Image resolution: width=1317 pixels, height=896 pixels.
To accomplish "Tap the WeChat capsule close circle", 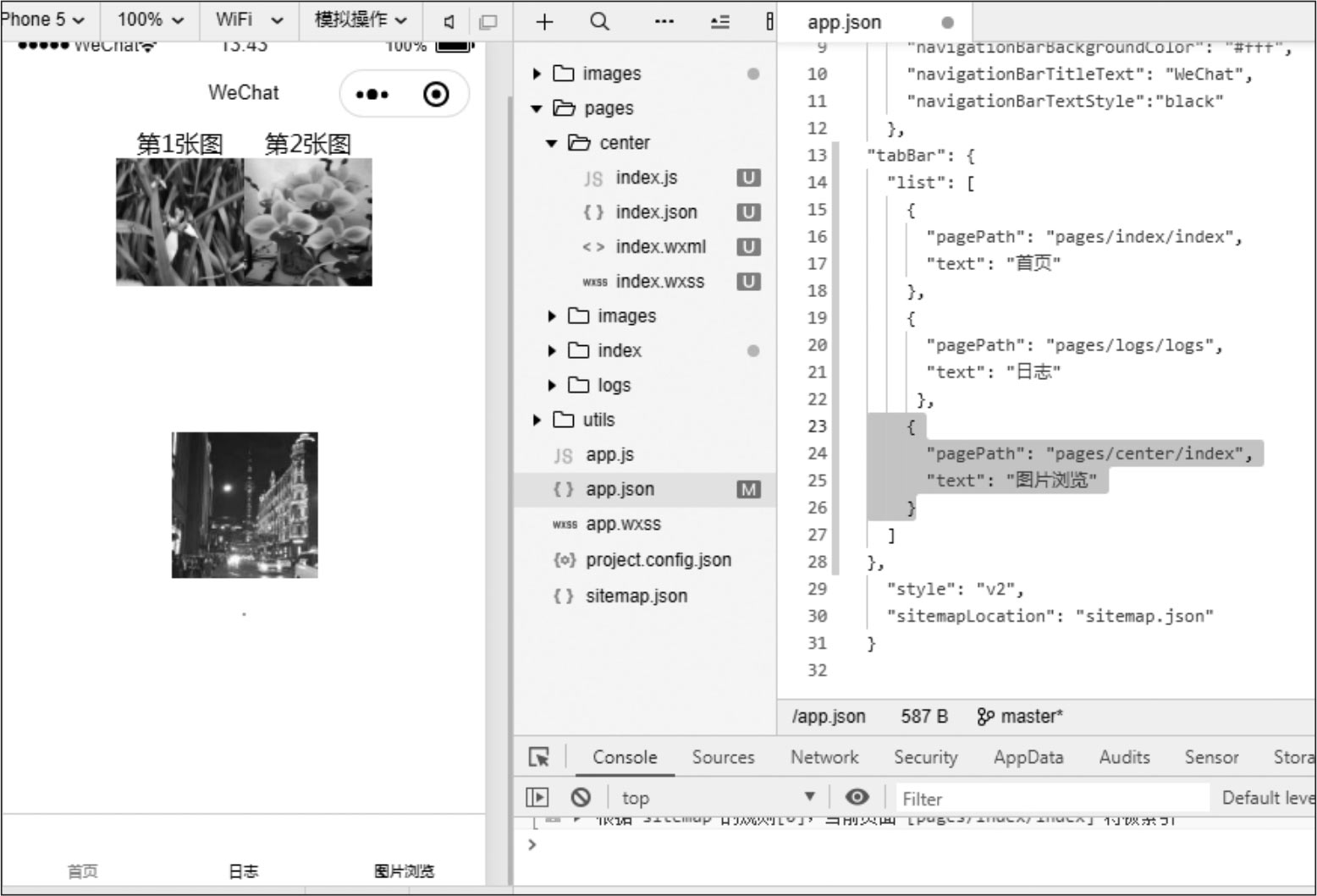I will tap(436, 94).
